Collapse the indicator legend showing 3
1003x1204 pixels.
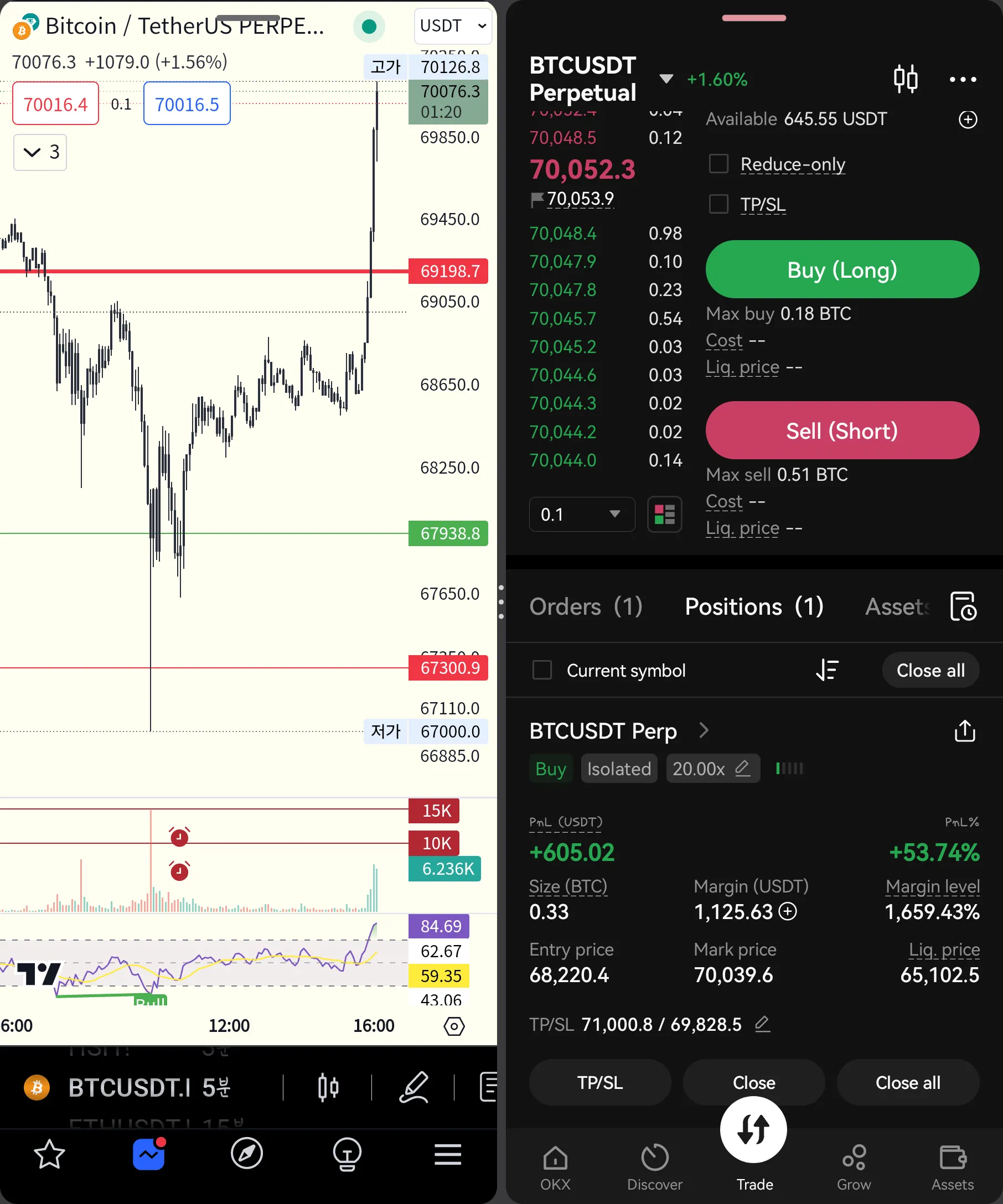(x=40, y=152)
